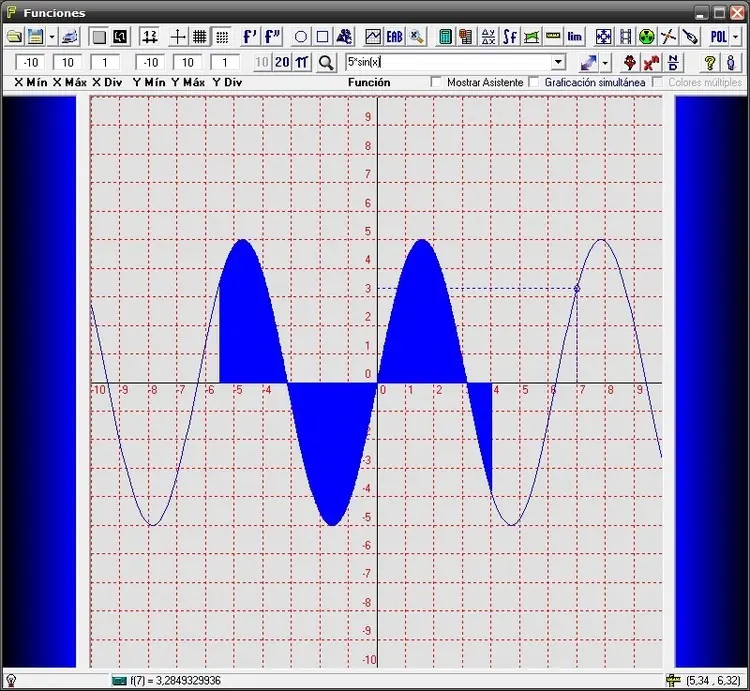Click the magnifying glass zoom button

point(326,63)
